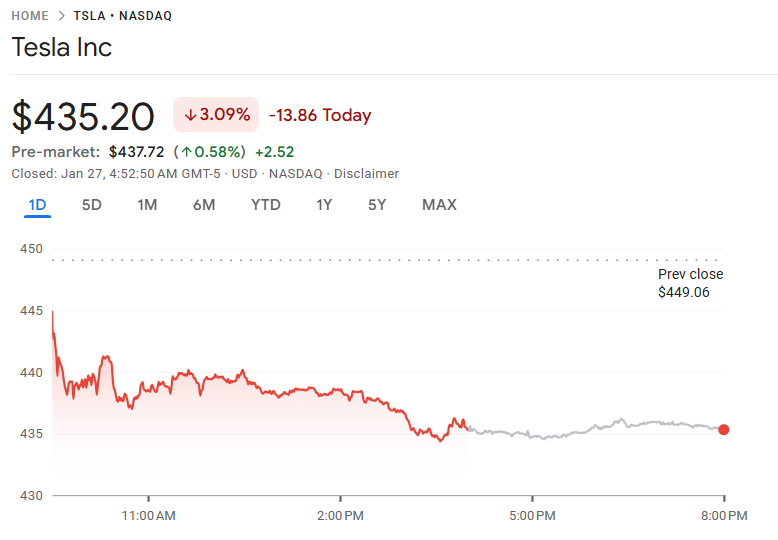This screenshot has width=778, height=540.
Task: Click the 2:00 PM axis label
Action: coord(341,516)
